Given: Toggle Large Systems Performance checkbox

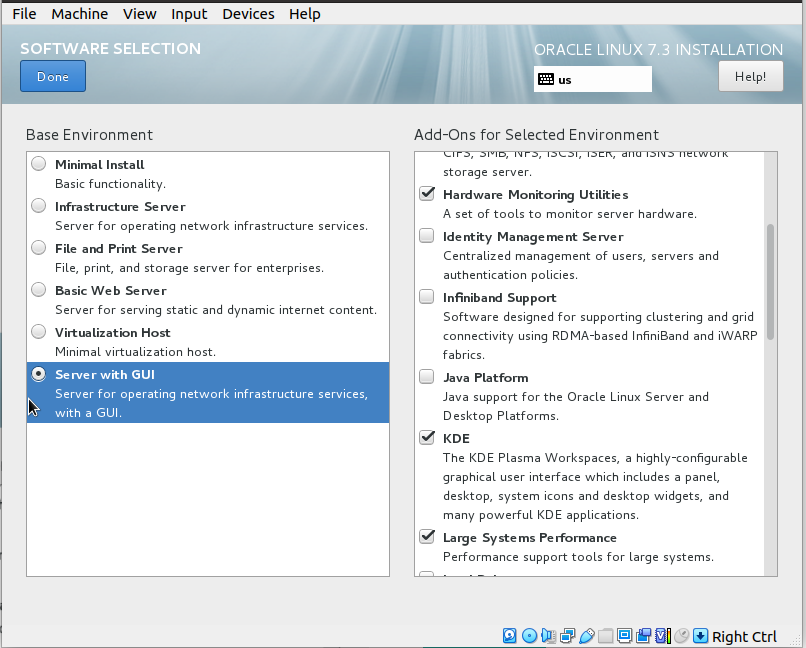Looking at the screenshot, I should pyautogui.click(x=427, y=537).
